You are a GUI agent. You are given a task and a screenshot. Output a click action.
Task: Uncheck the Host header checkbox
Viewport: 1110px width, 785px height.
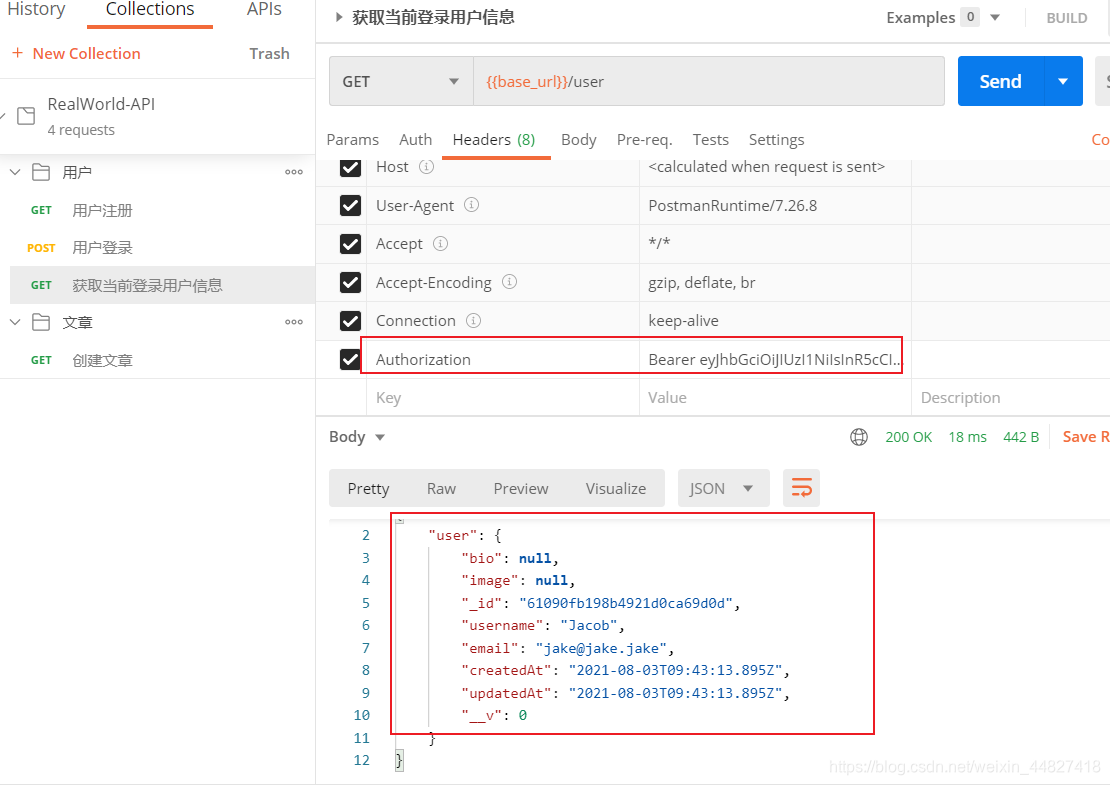click(350, 167)
